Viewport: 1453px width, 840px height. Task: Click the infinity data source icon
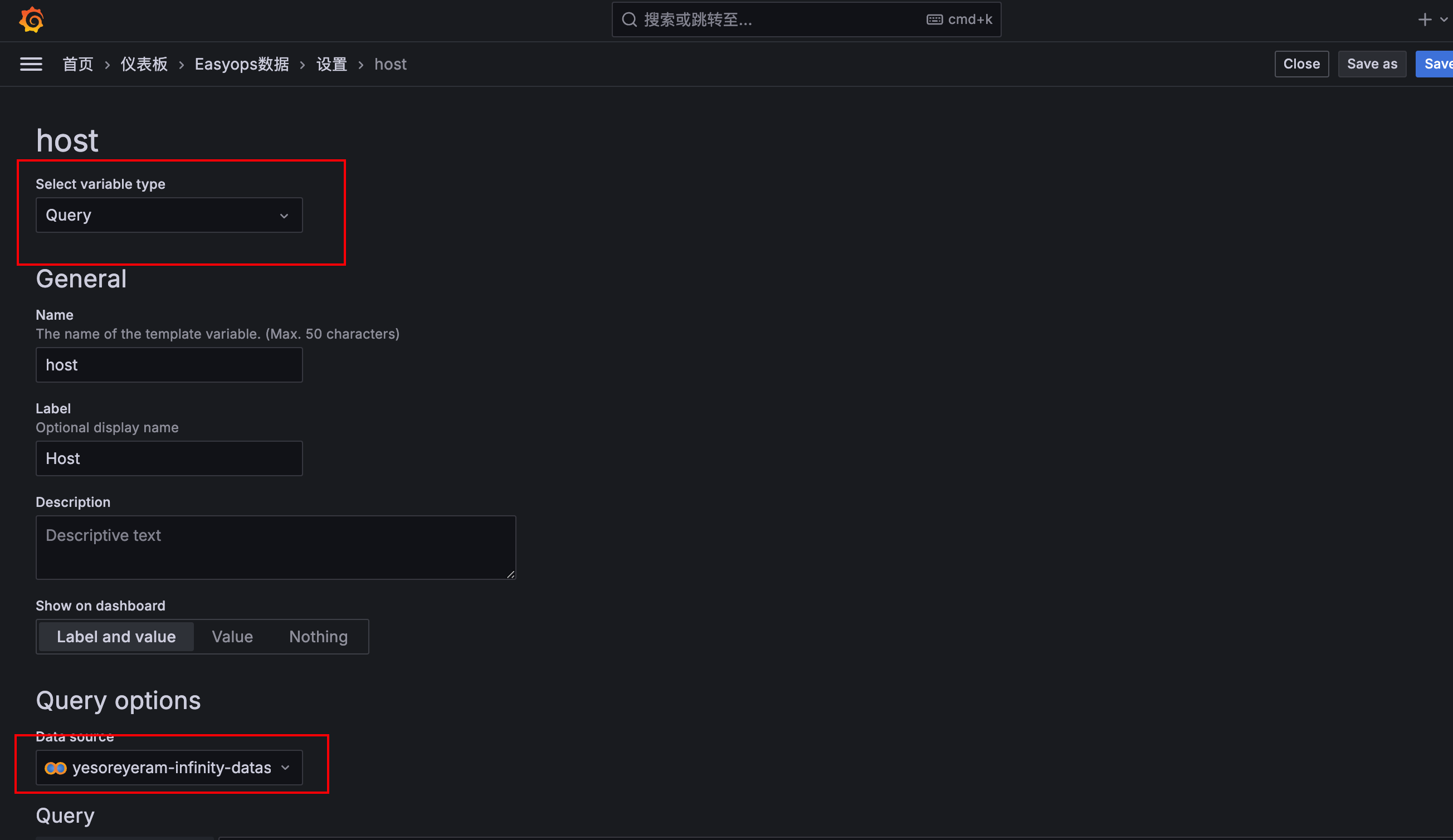pos(55,768)
